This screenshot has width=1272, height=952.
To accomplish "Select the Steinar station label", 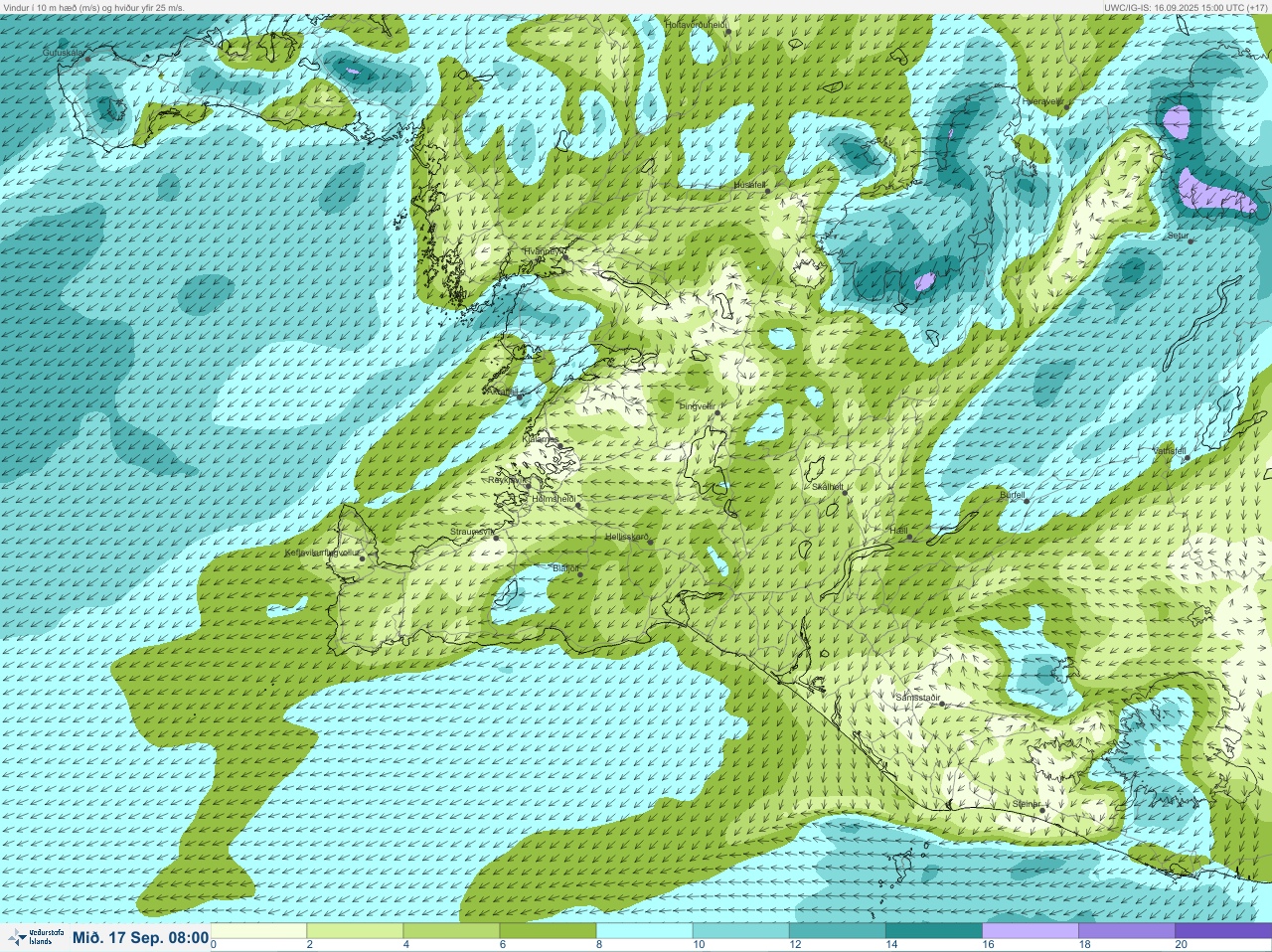I will (1027, 803).
